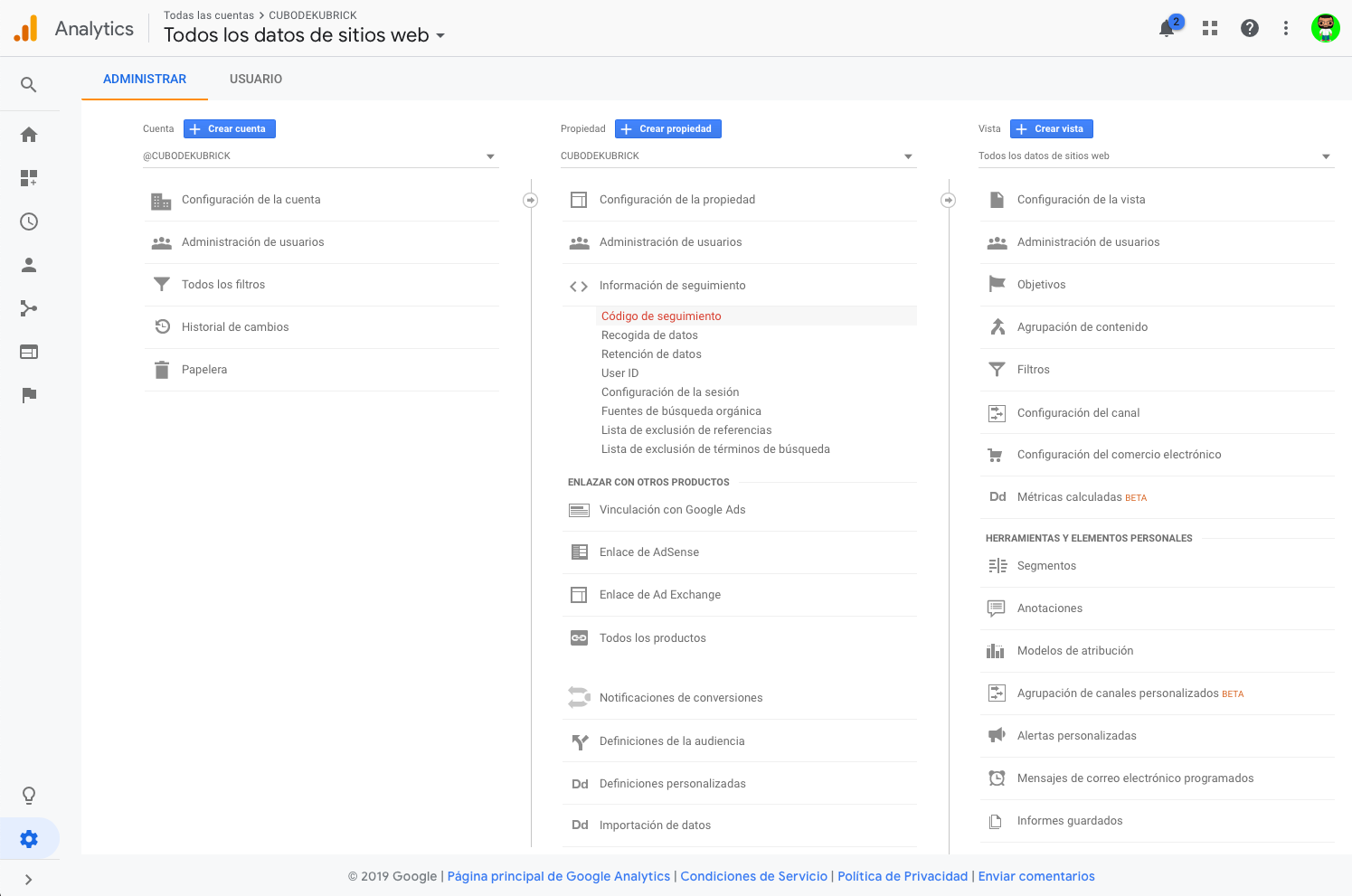This screenshot has height=896, width=1352.
Task: Open Behavior window icon in sidebar
Action: [29, 352]
